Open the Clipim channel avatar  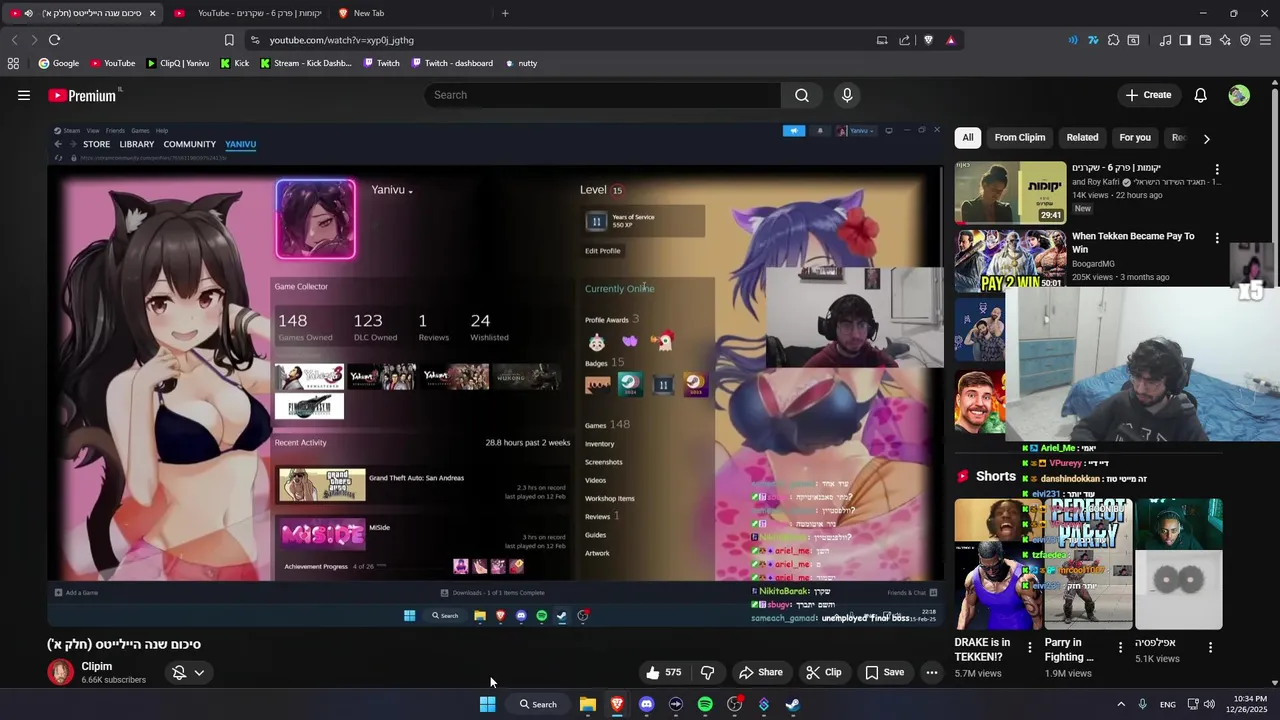[61, 672]
